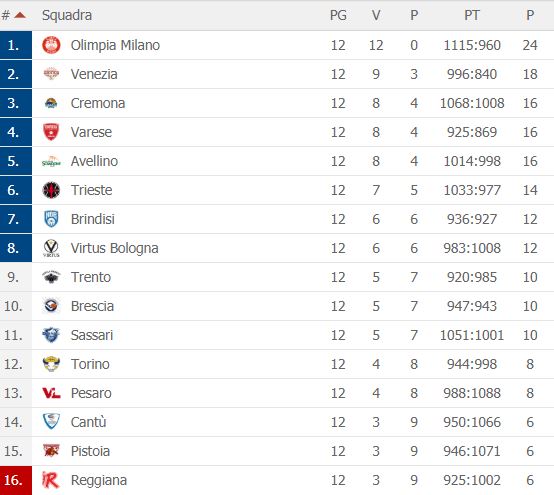The image size is (554, 495).
Task: Click the Torino team crest
Action: (x=51, y=364)
